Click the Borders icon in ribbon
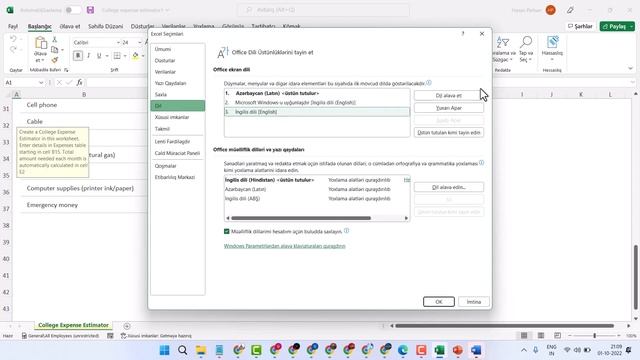The image size is (640, 360). 117,56
